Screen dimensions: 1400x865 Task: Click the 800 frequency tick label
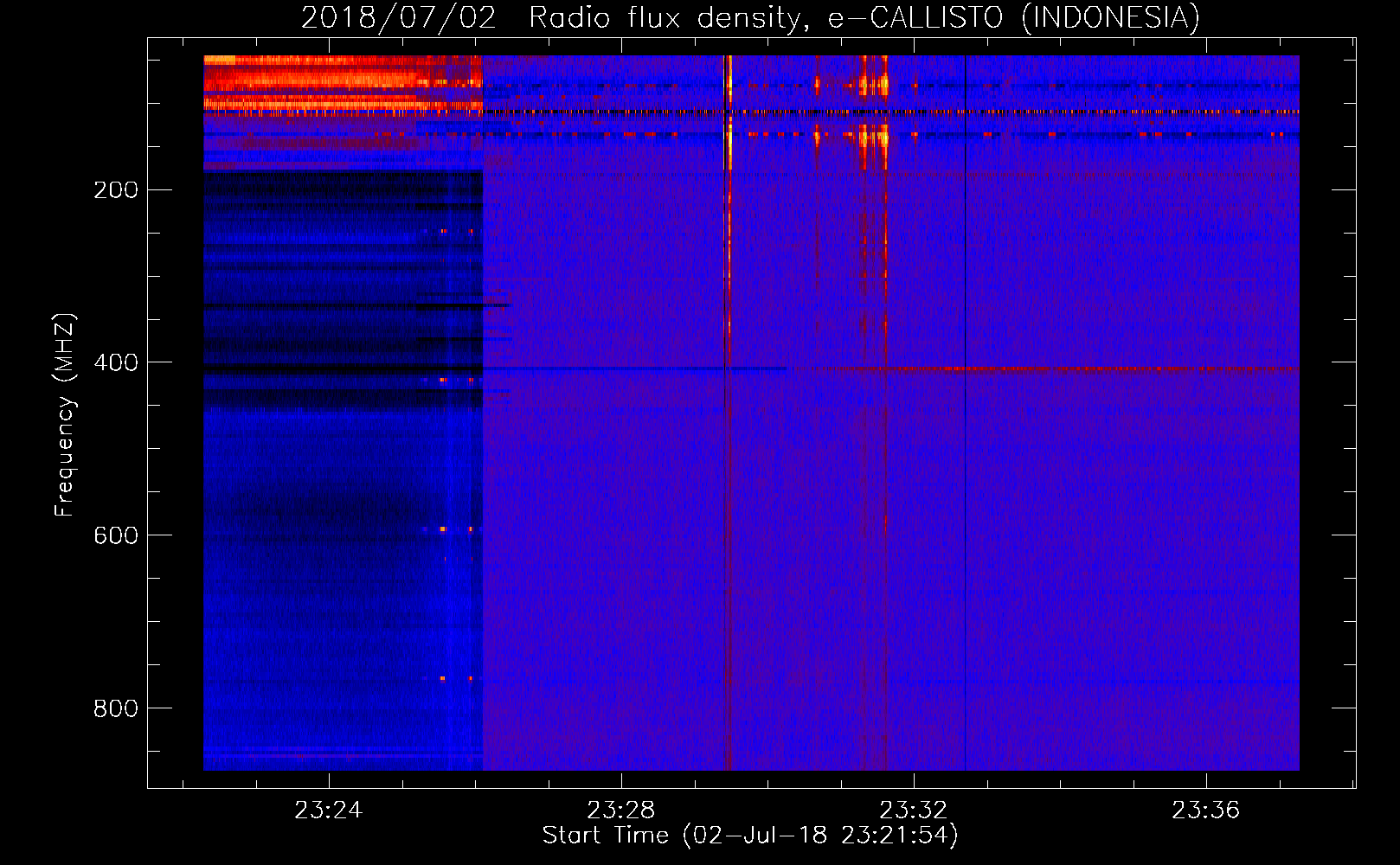116,708
